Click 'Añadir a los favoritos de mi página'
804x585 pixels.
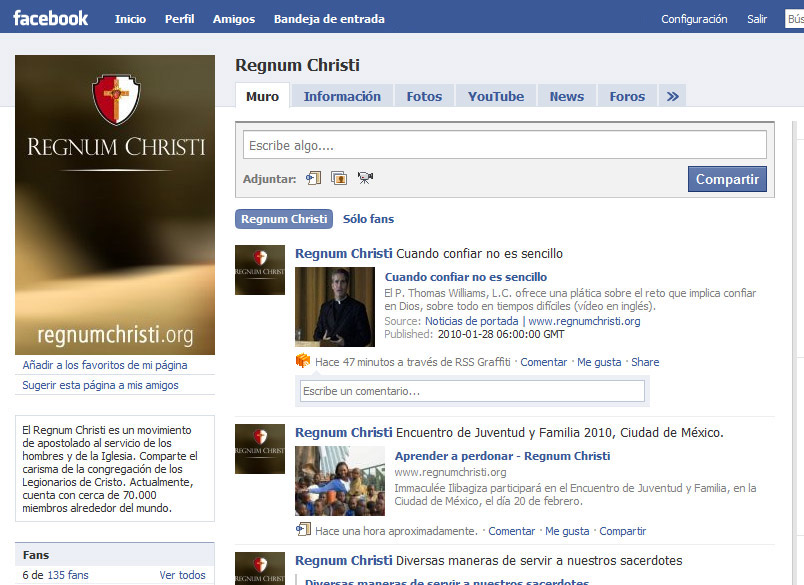[105, 365]
